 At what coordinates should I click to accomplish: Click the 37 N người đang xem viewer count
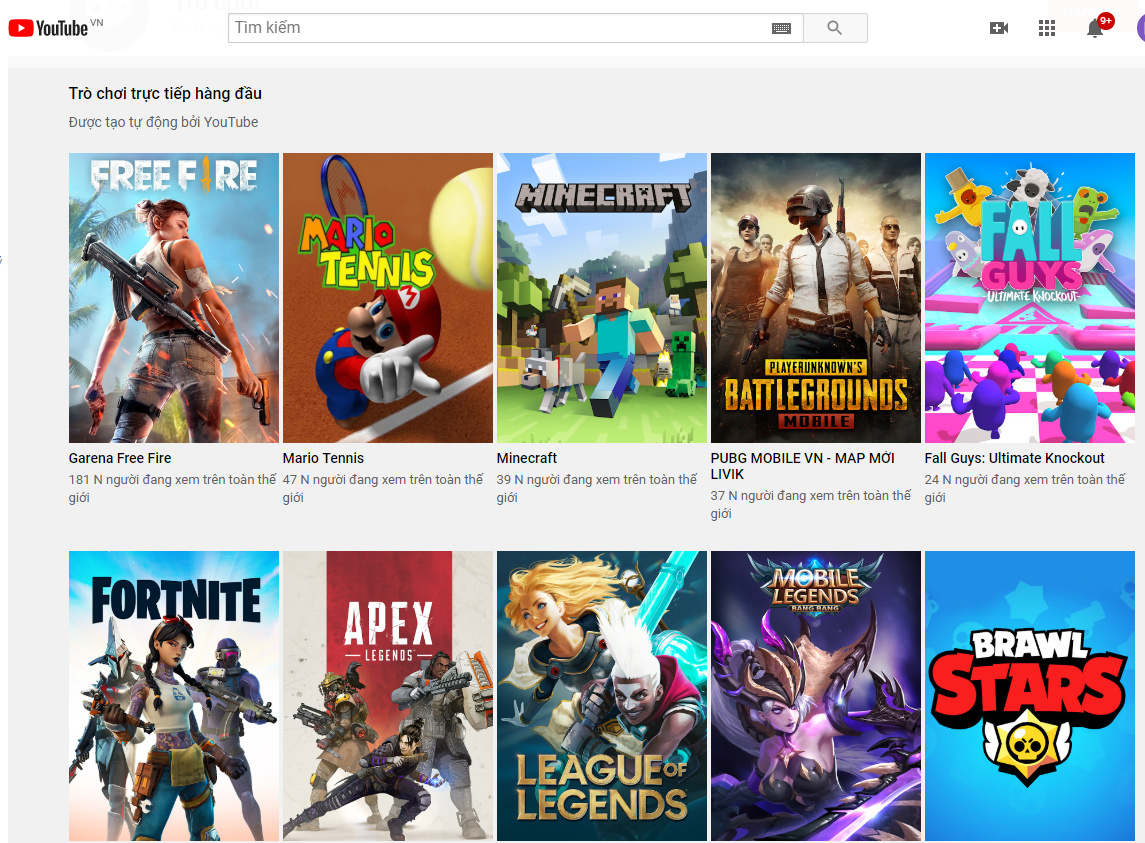(x=811, y=504)
